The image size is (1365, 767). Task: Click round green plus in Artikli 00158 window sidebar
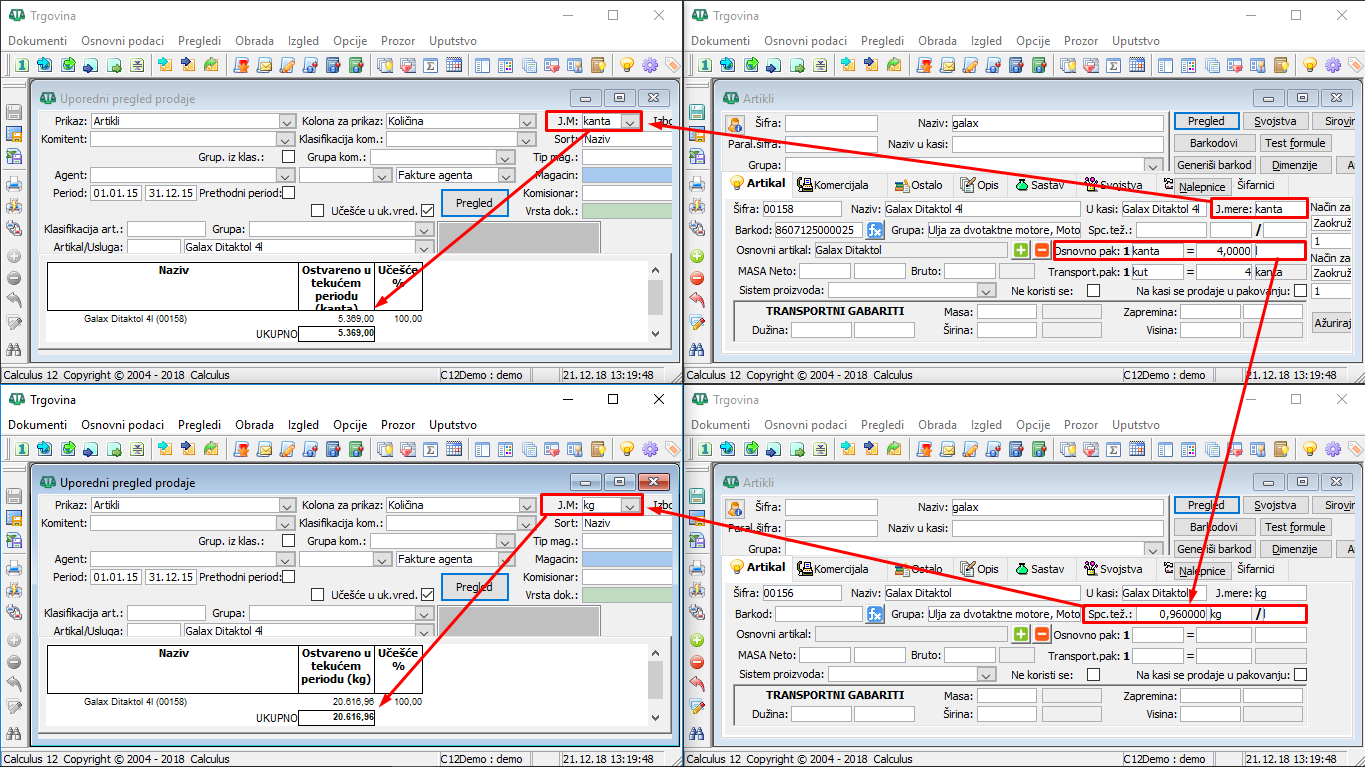pyautogui.click(x=698, y=256)
